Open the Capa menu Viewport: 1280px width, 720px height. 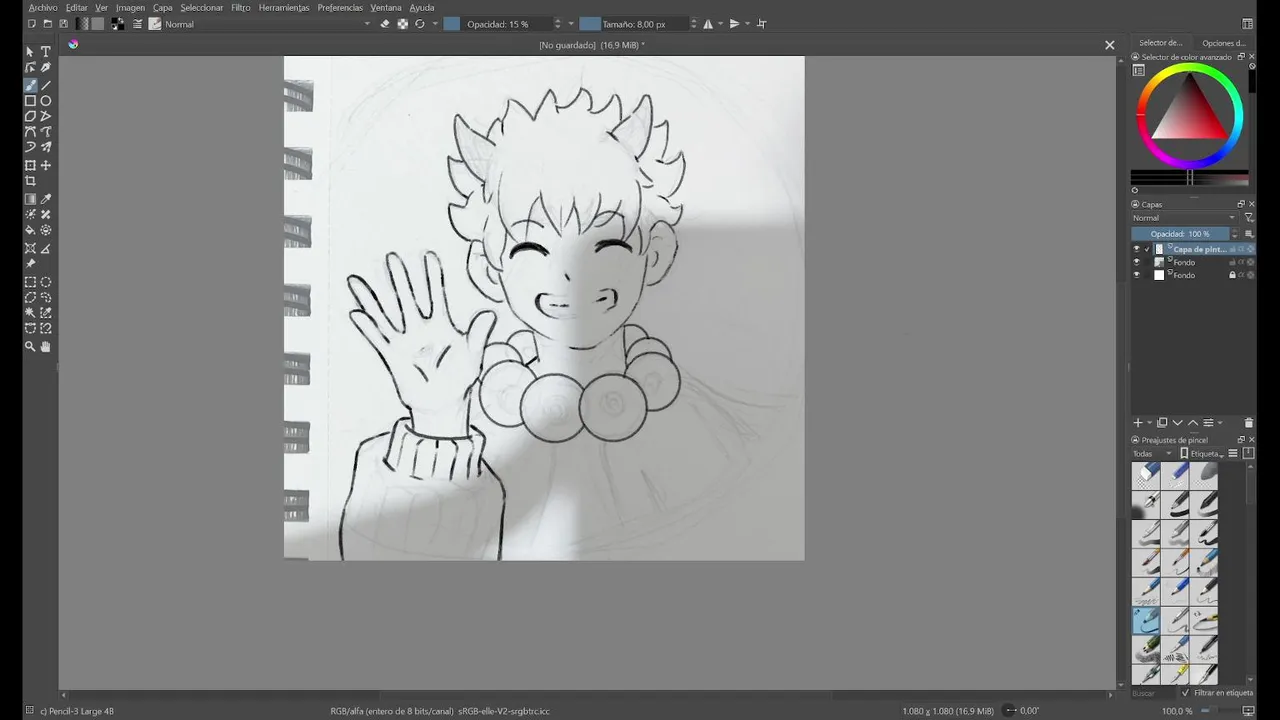163,7
